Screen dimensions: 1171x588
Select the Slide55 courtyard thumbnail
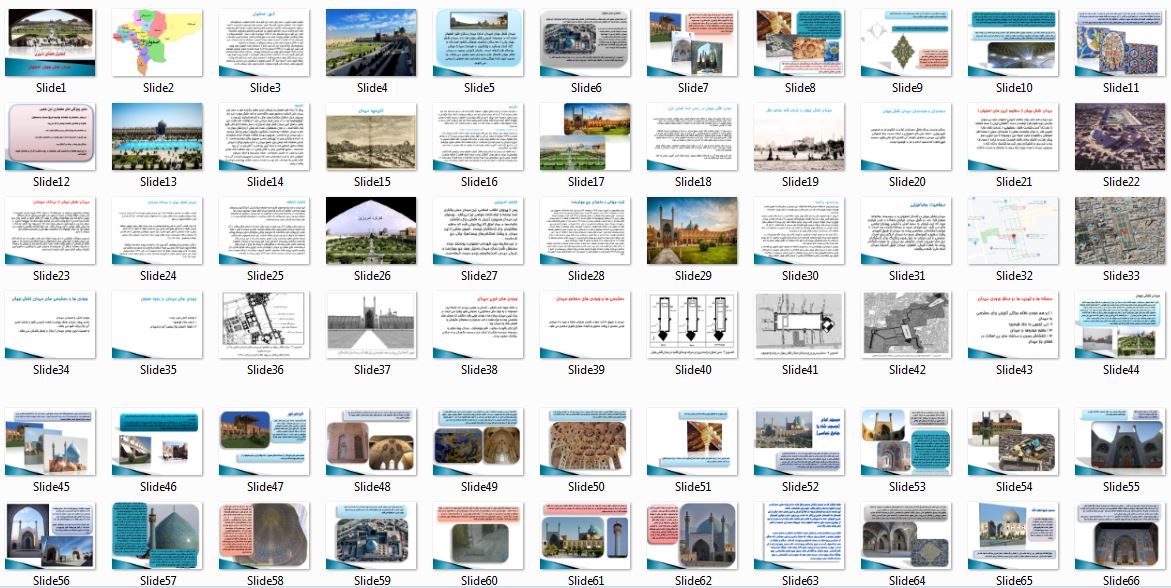pyautogui.click(x=1120, y=442)
